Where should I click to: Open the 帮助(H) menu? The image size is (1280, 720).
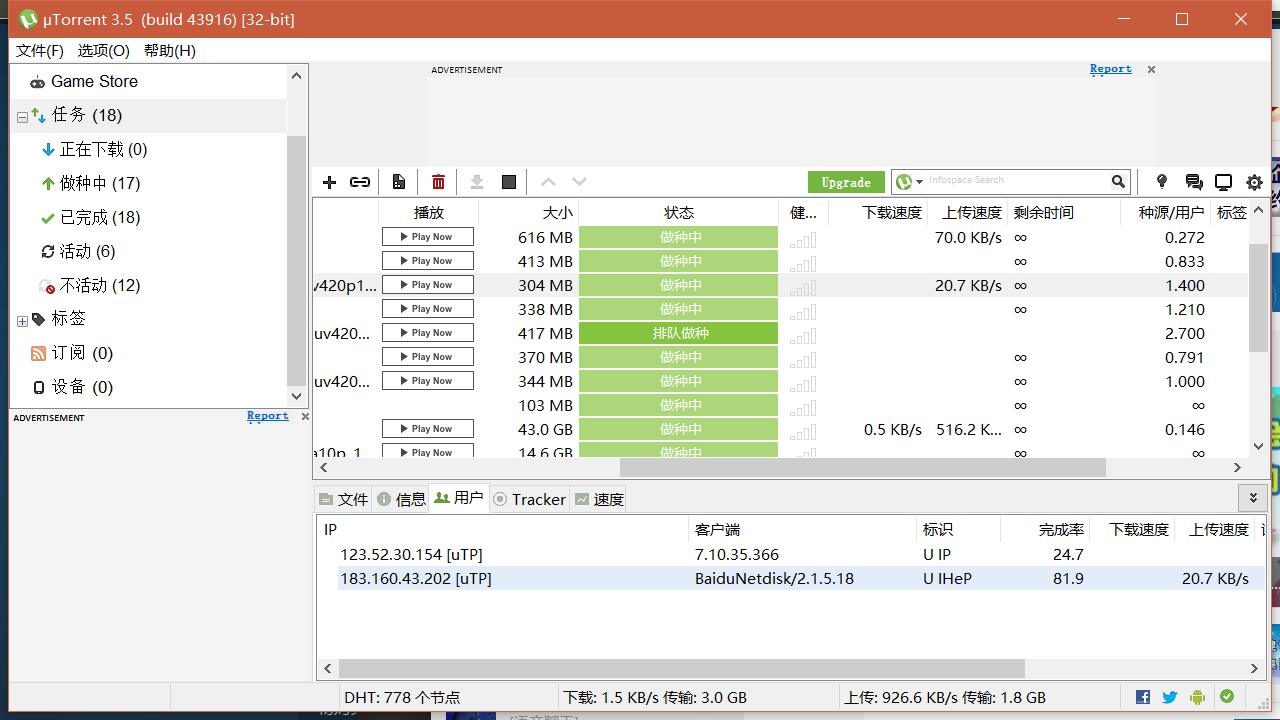click(x=170, y=51)
